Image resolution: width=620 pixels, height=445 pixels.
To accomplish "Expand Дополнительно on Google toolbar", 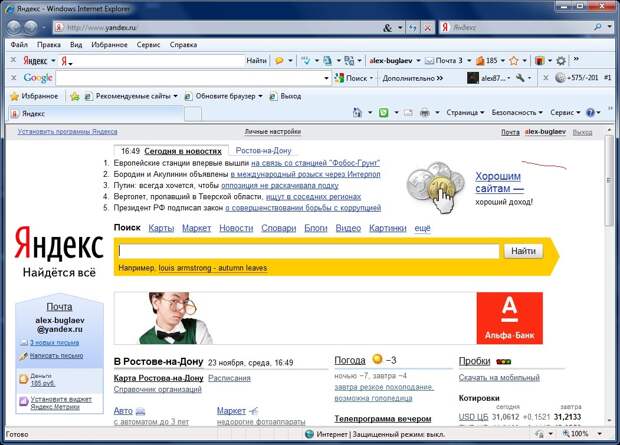I will [412, 78].
